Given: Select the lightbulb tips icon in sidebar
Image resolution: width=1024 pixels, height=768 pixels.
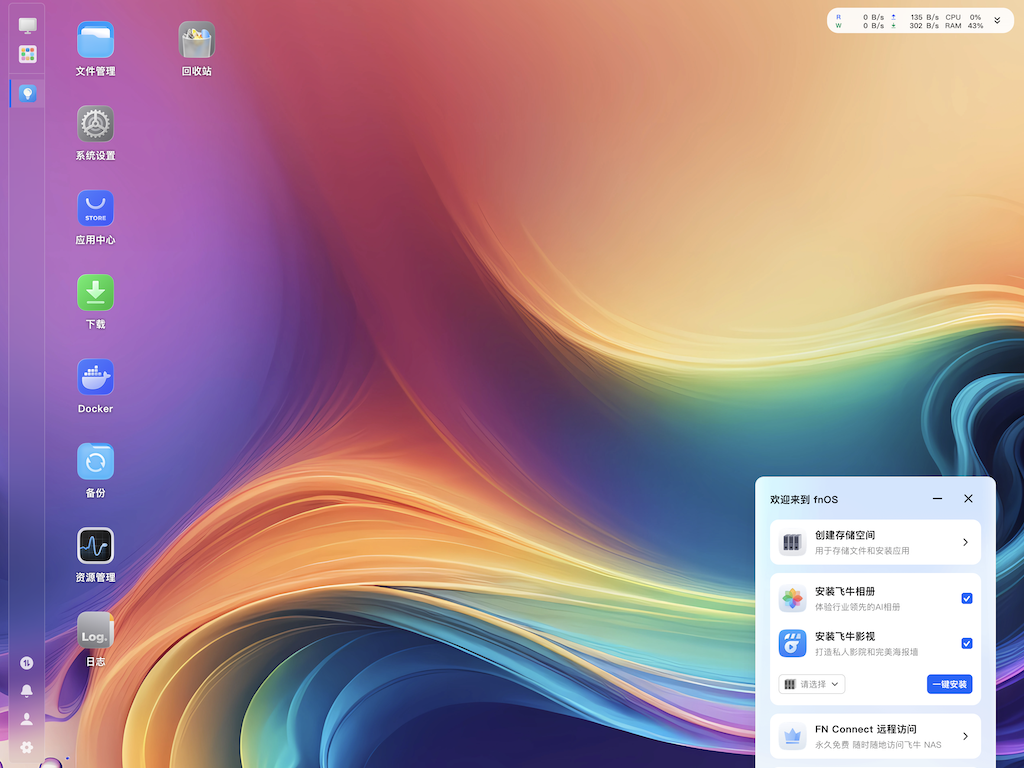Looking at the screenshot, I should pyautogui.click(x=27, y=93).
